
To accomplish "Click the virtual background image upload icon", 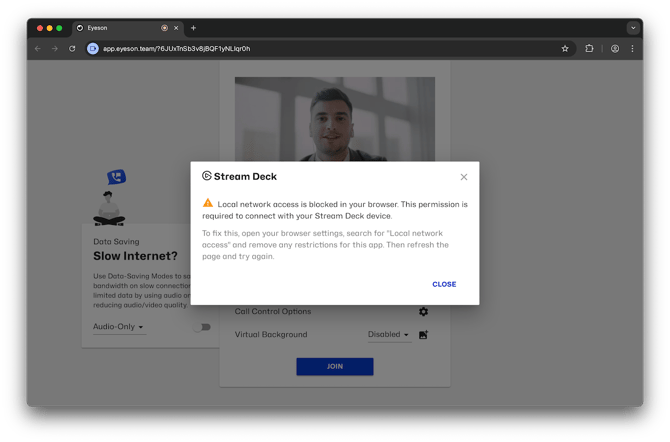I will pyautogui.click(x=423, y=335).
